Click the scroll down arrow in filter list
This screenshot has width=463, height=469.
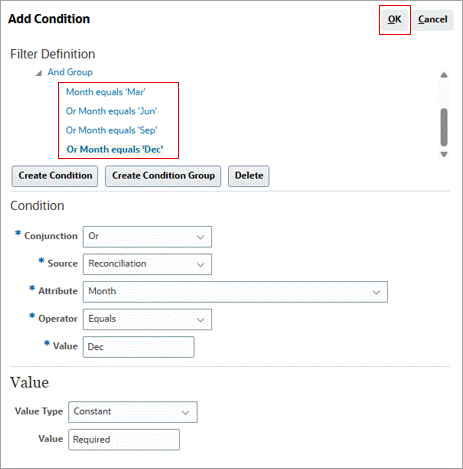point(444,154)
